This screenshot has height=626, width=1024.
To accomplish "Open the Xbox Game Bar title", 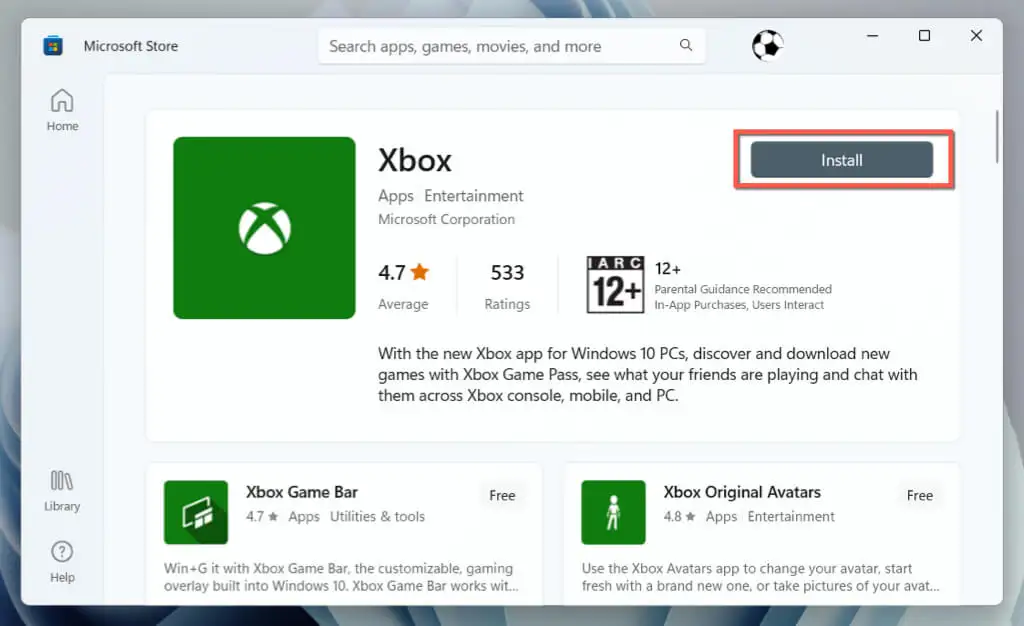I will pyautogui.click(x=302, y=492).
